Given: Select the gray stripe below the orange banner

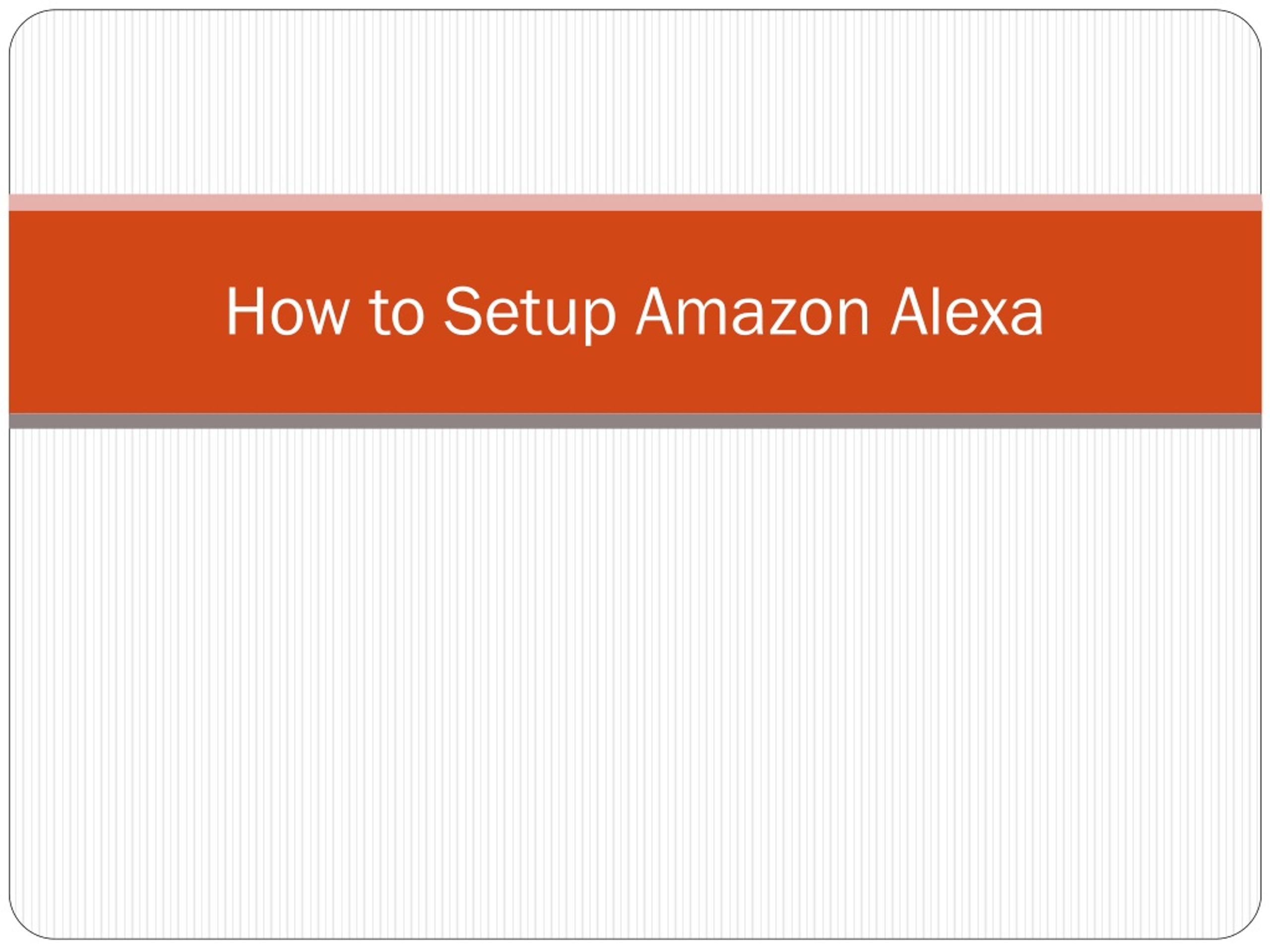Looking at the screenshot, I should click(635, 421).
